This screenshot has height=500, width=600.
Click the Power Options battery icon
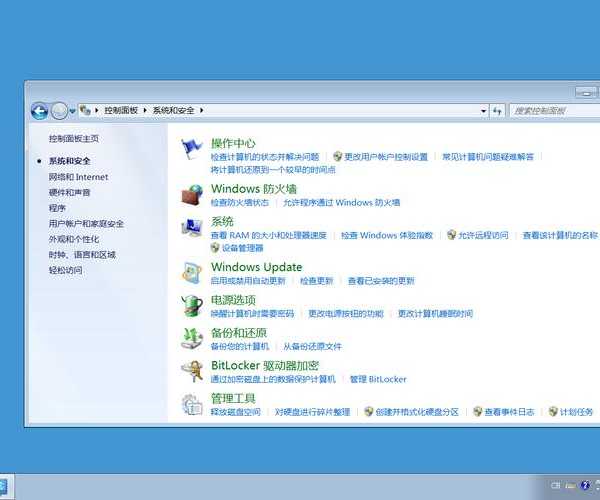click(x=192, y=306)
